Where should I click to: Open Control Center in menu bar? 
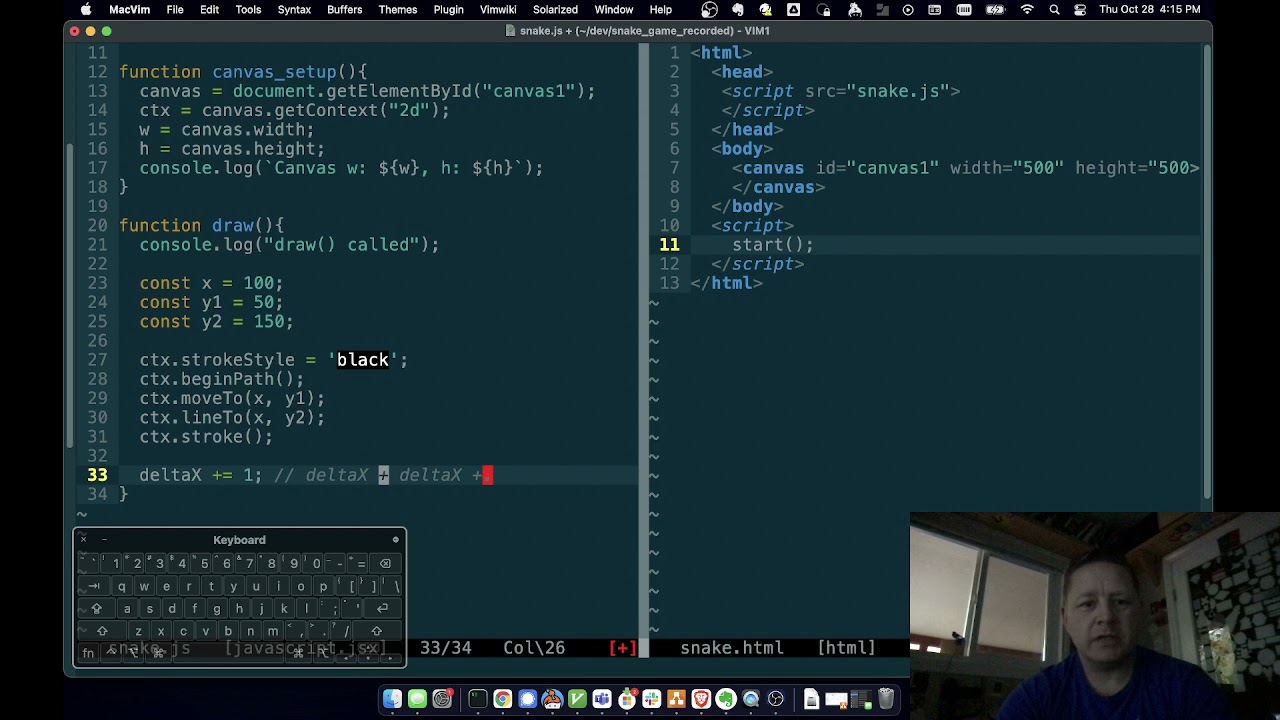(x=1081, y=9)
